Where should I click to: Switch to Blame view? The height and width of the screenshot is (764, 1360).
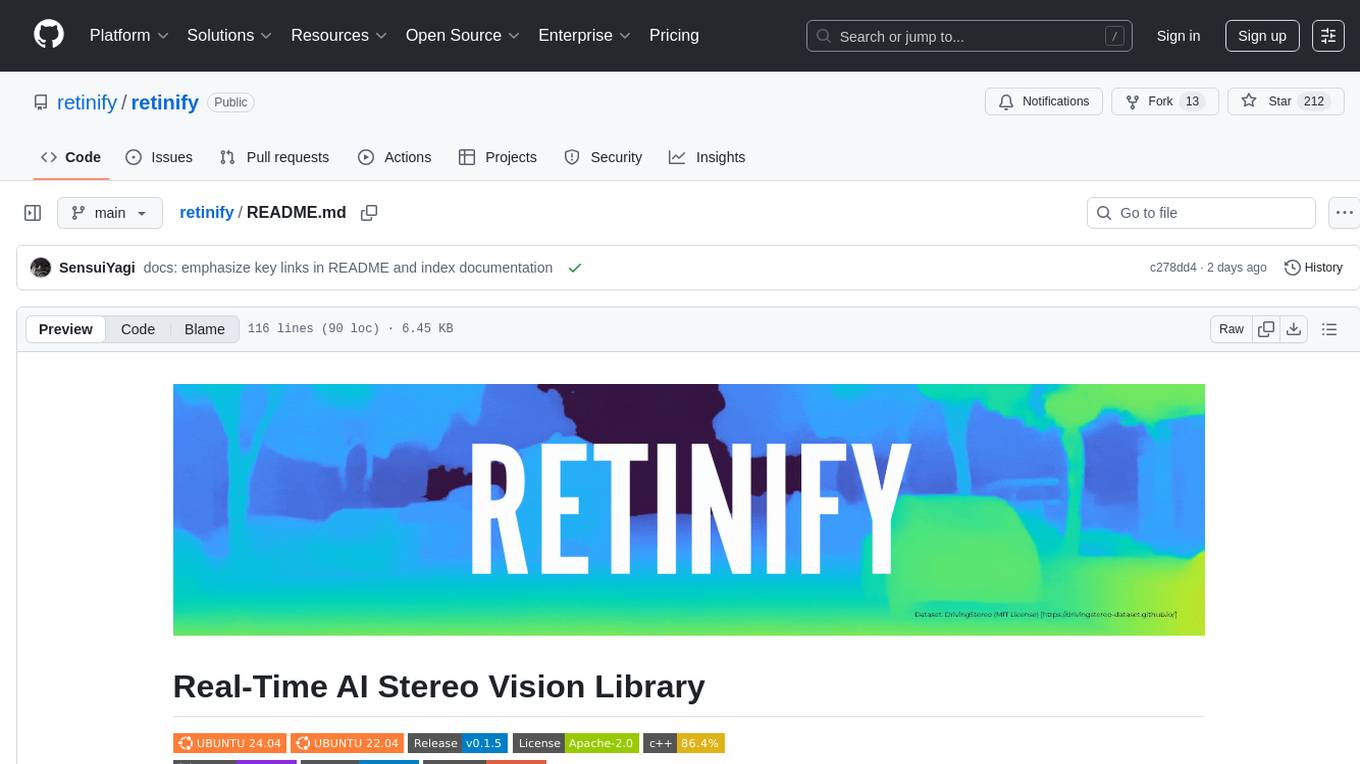[204, 329]
